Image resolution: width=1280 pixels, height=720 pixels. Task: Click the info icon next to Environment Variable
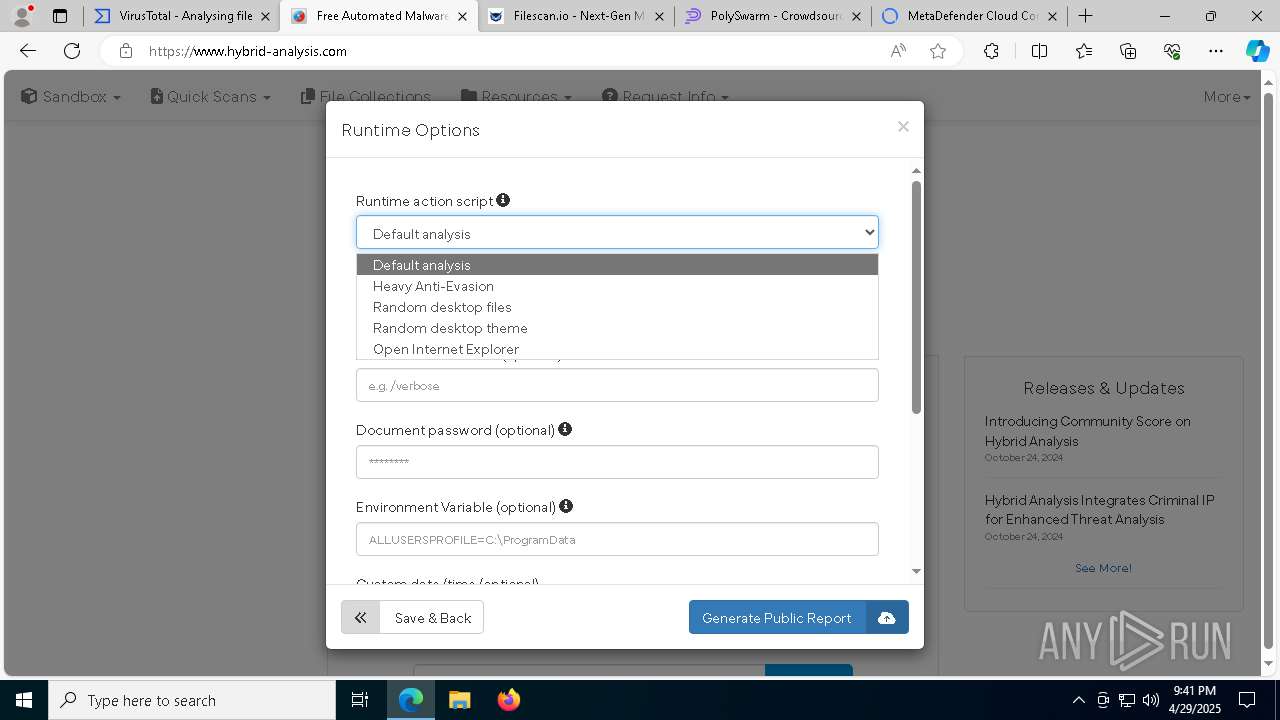tap(566, 506)
